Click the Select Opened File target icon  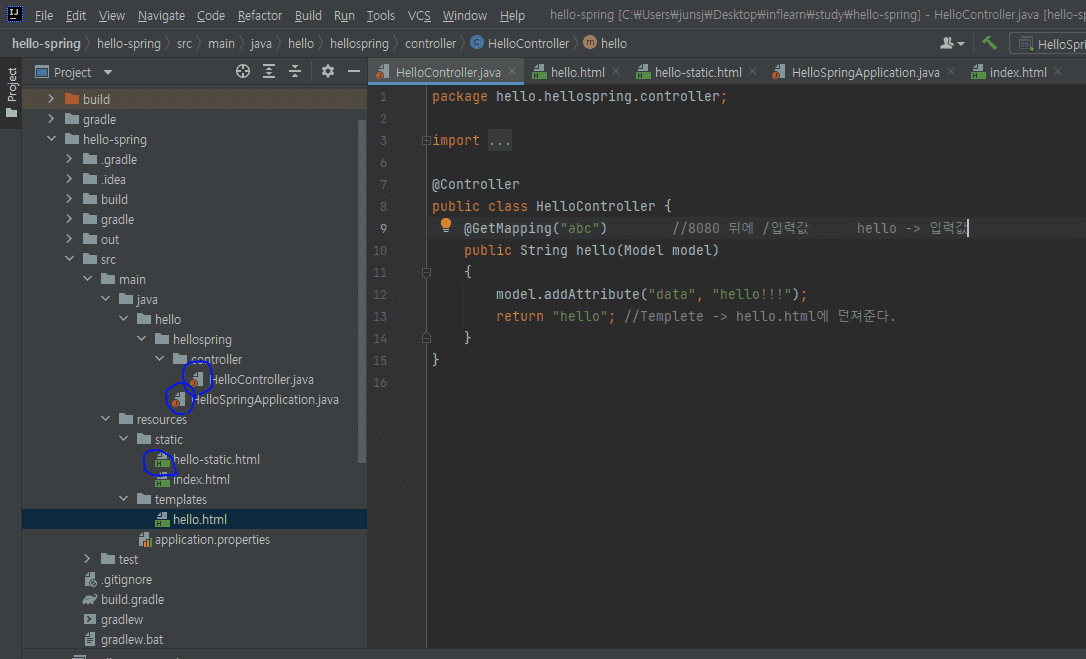point(243,72)
